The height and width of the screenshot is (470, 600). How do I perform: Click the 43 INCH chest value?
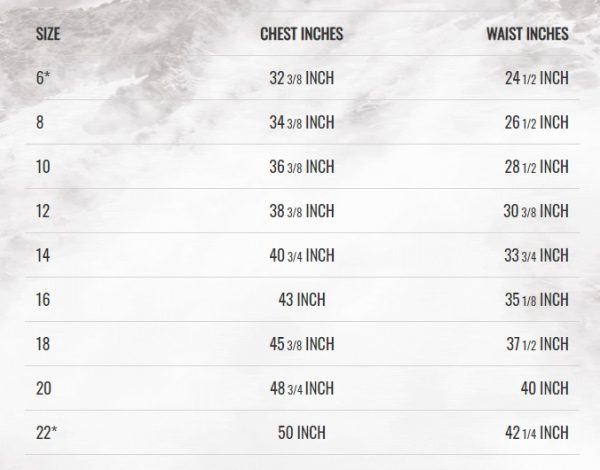point(301,299)
